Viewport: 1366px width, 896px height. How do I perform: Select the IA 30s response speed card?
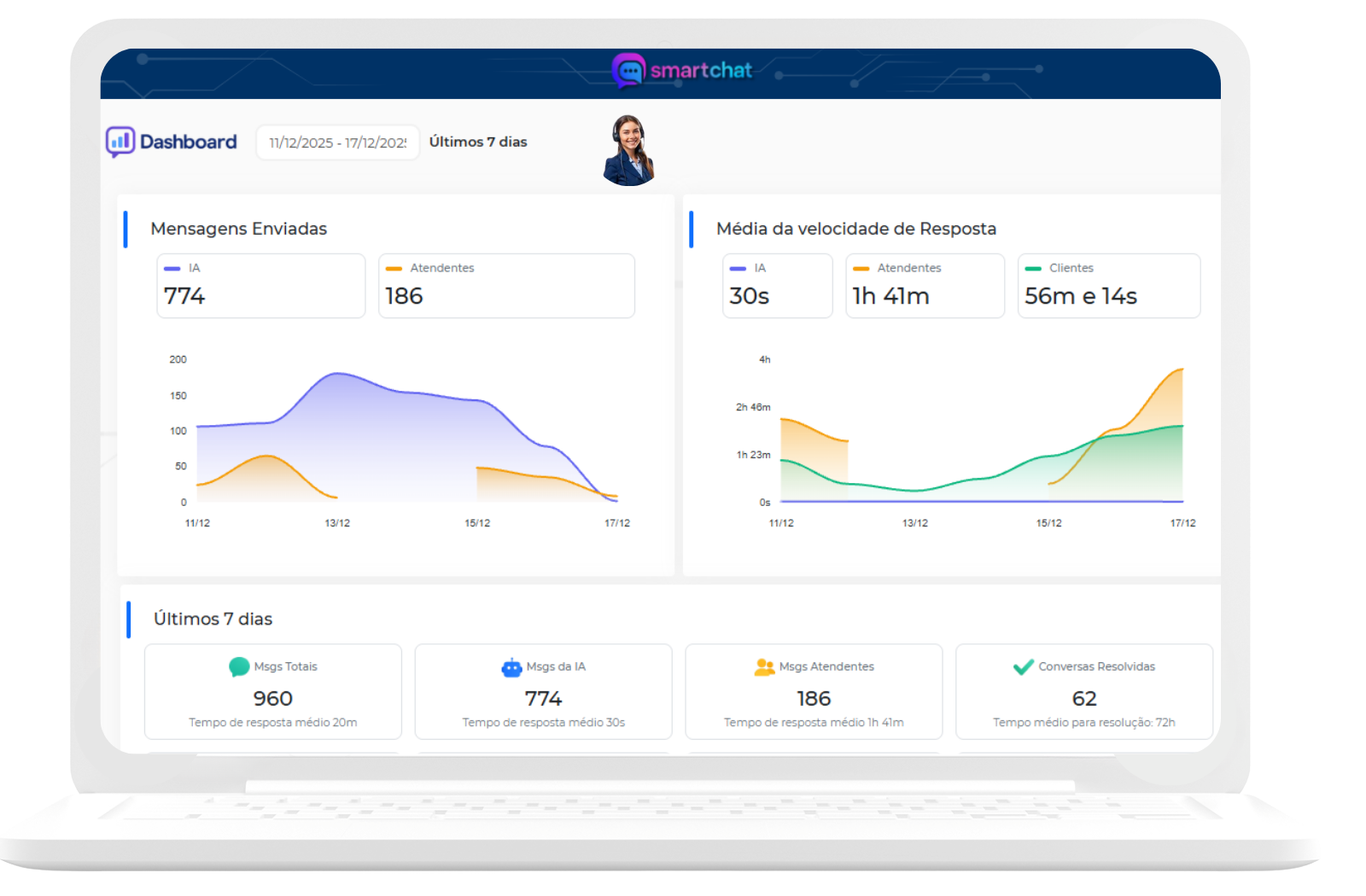coord(777,286)
